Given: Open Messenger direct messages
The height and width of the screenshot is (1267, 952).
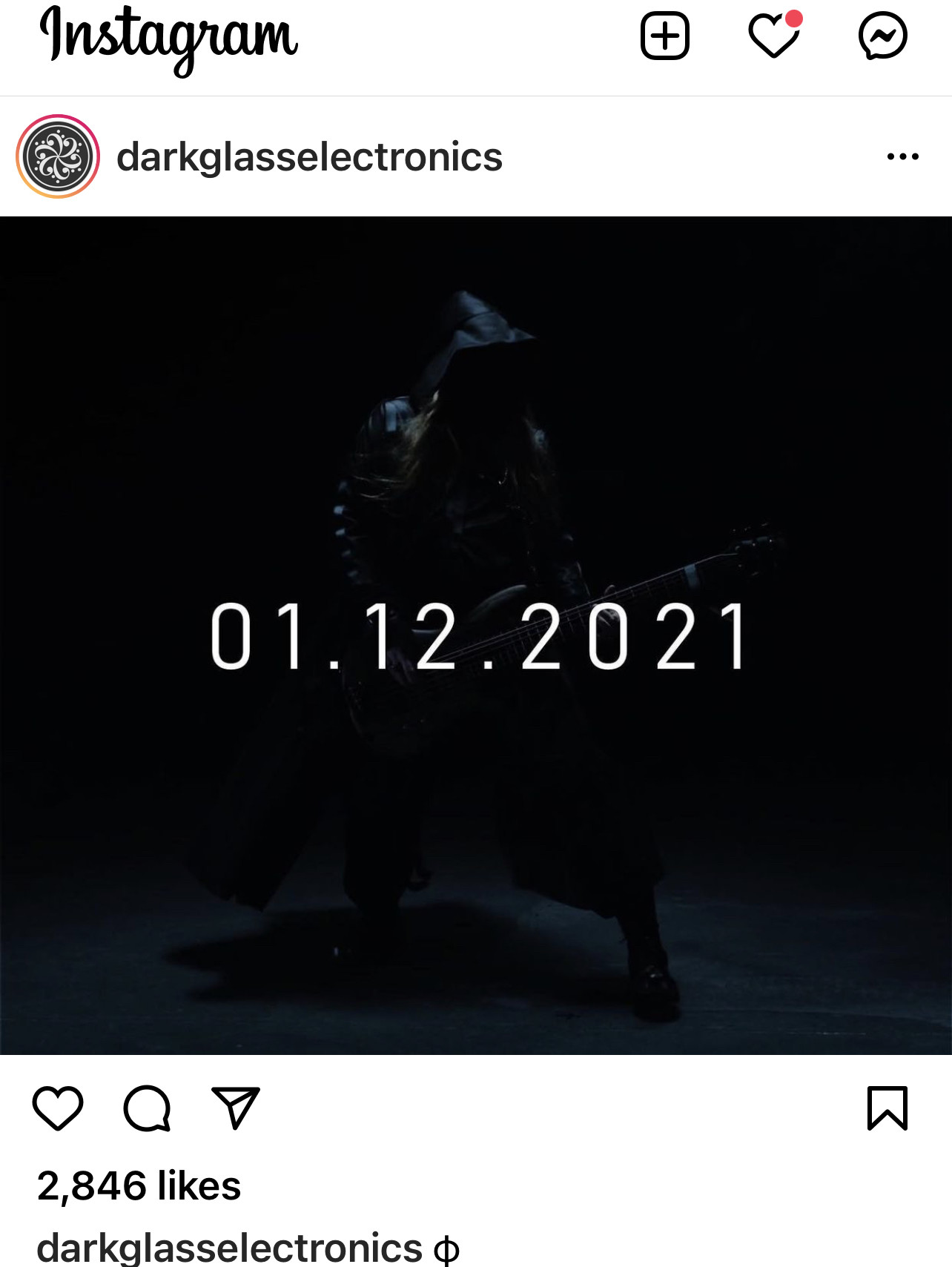Looking at the screenshot, I should pos(882,36).
